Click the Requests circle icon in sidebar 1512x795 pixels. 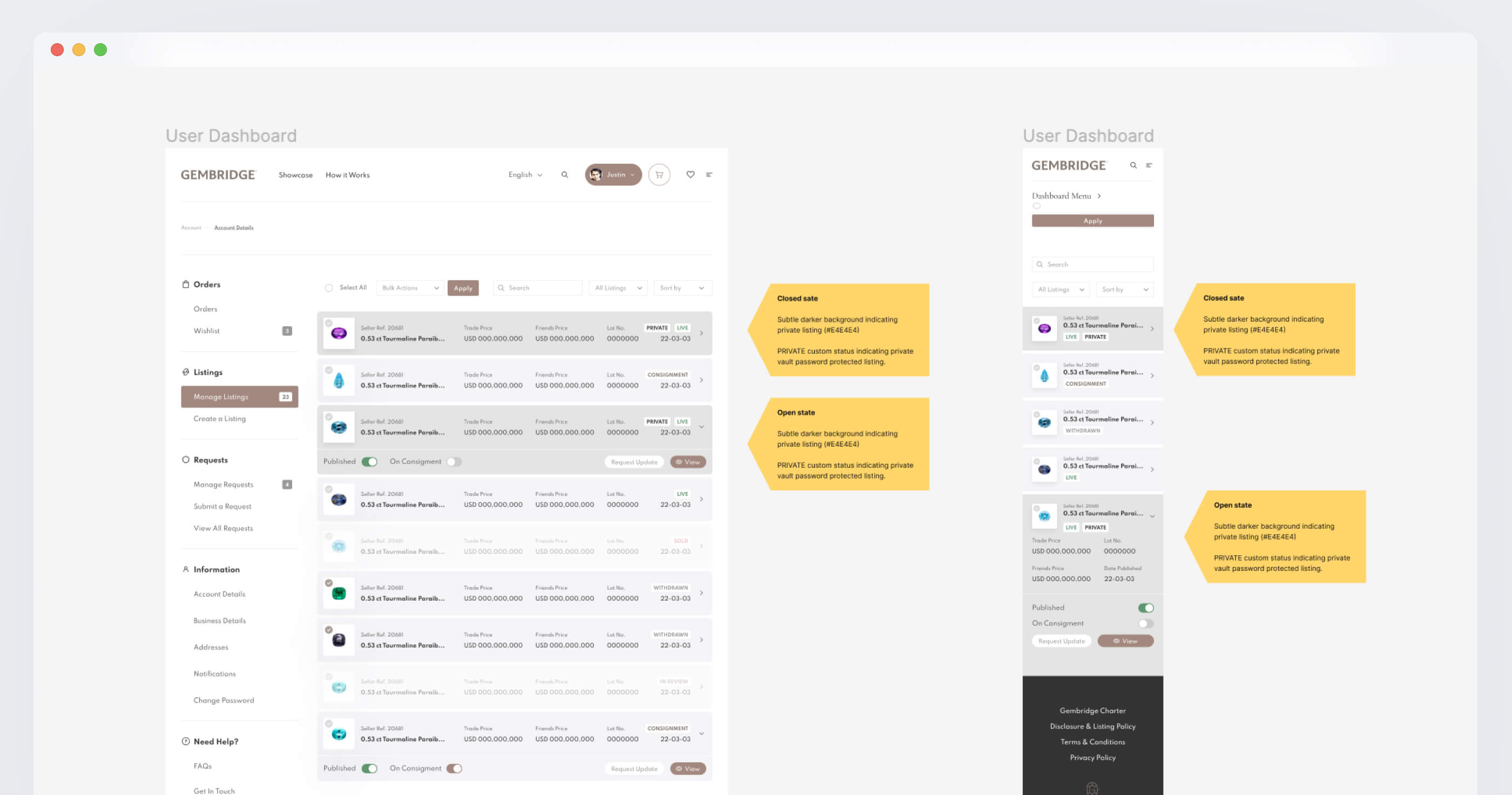tap(185, 460)
